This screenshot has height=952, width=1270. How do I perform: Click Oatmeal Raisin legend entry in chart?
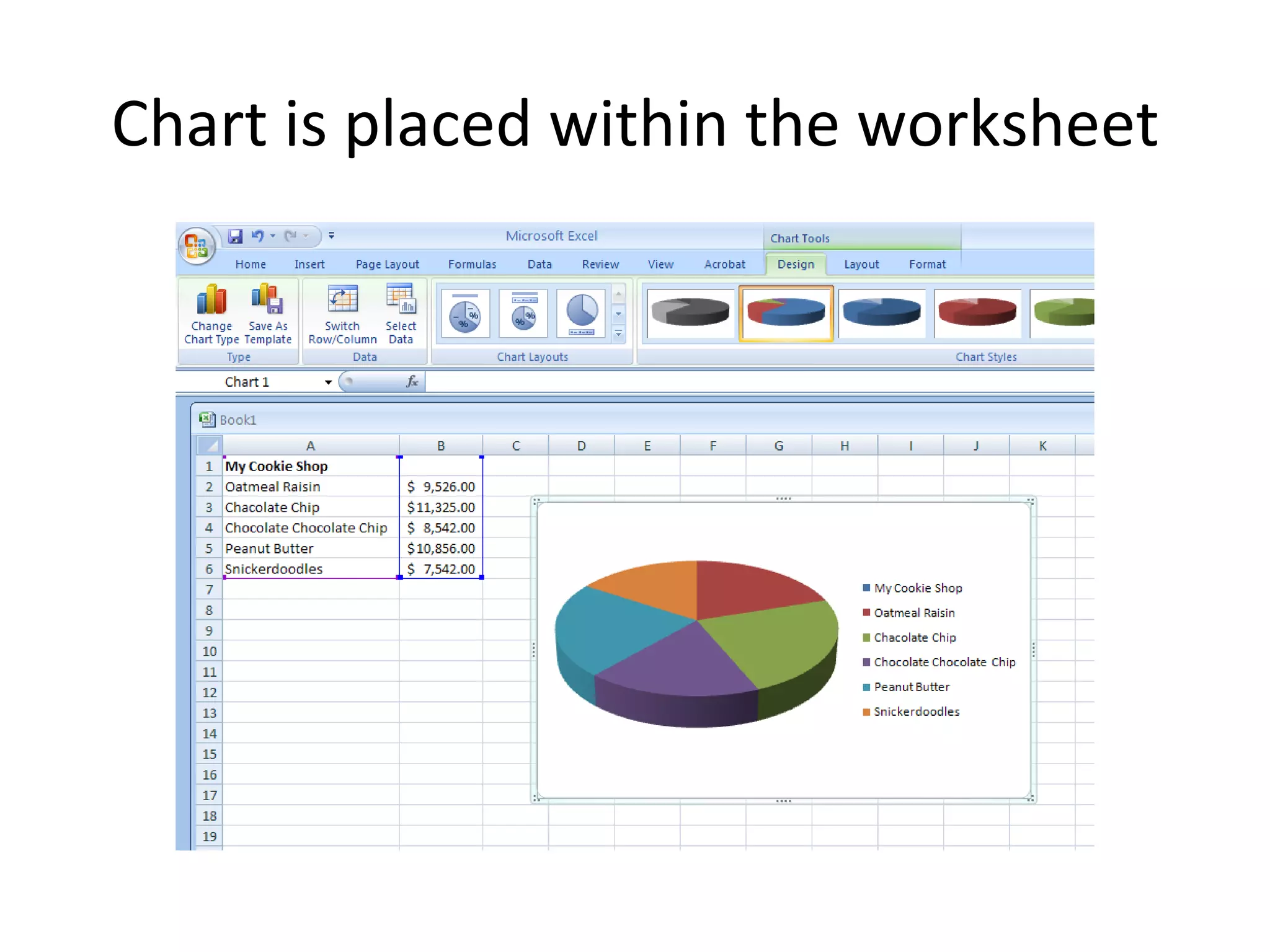pyautogui.click(x=908, y=612)
